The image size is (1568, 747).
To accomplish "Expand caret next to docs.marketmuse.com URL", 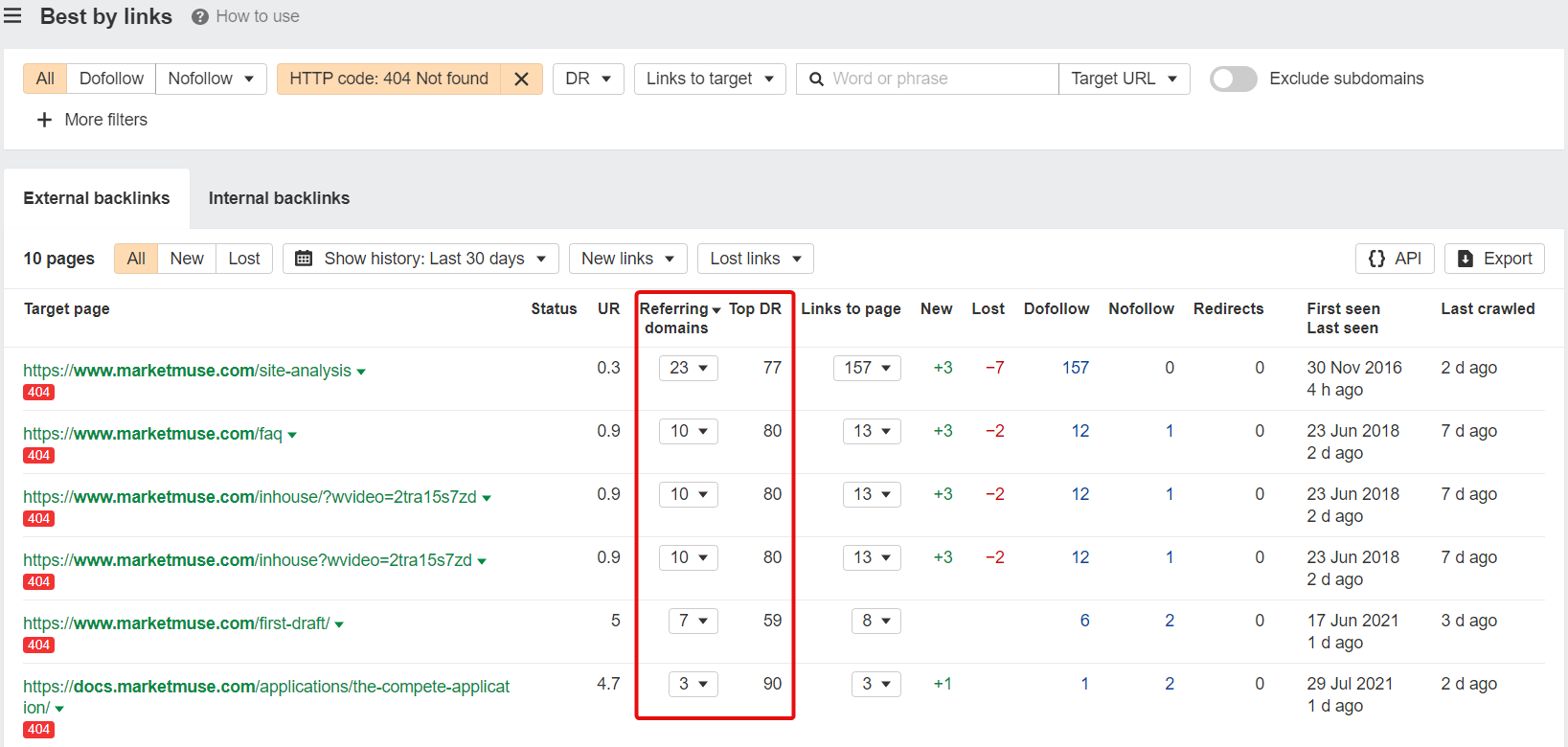I will (59, 709).
